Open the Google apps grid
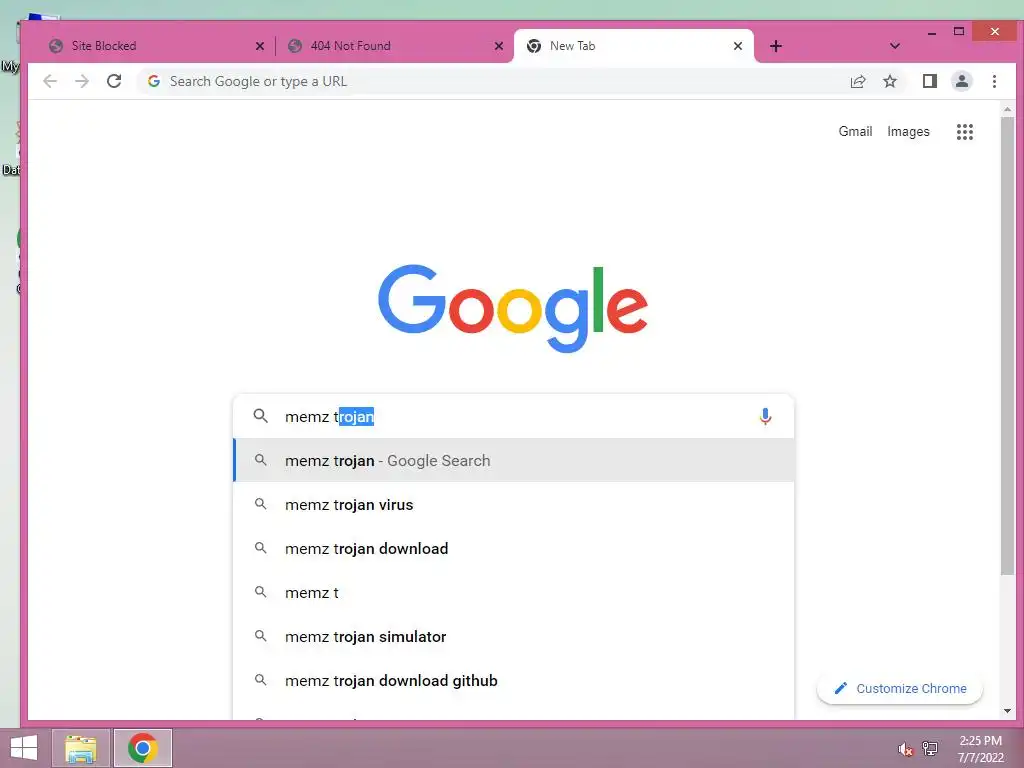The image size is (1024, 768). pos(965,132)
